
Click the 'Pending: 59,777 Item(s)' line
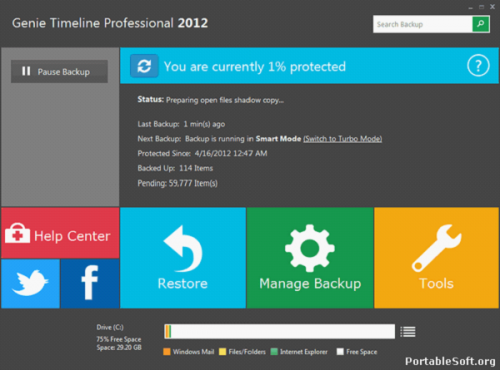pyautogui.click(x=178, y=183)
